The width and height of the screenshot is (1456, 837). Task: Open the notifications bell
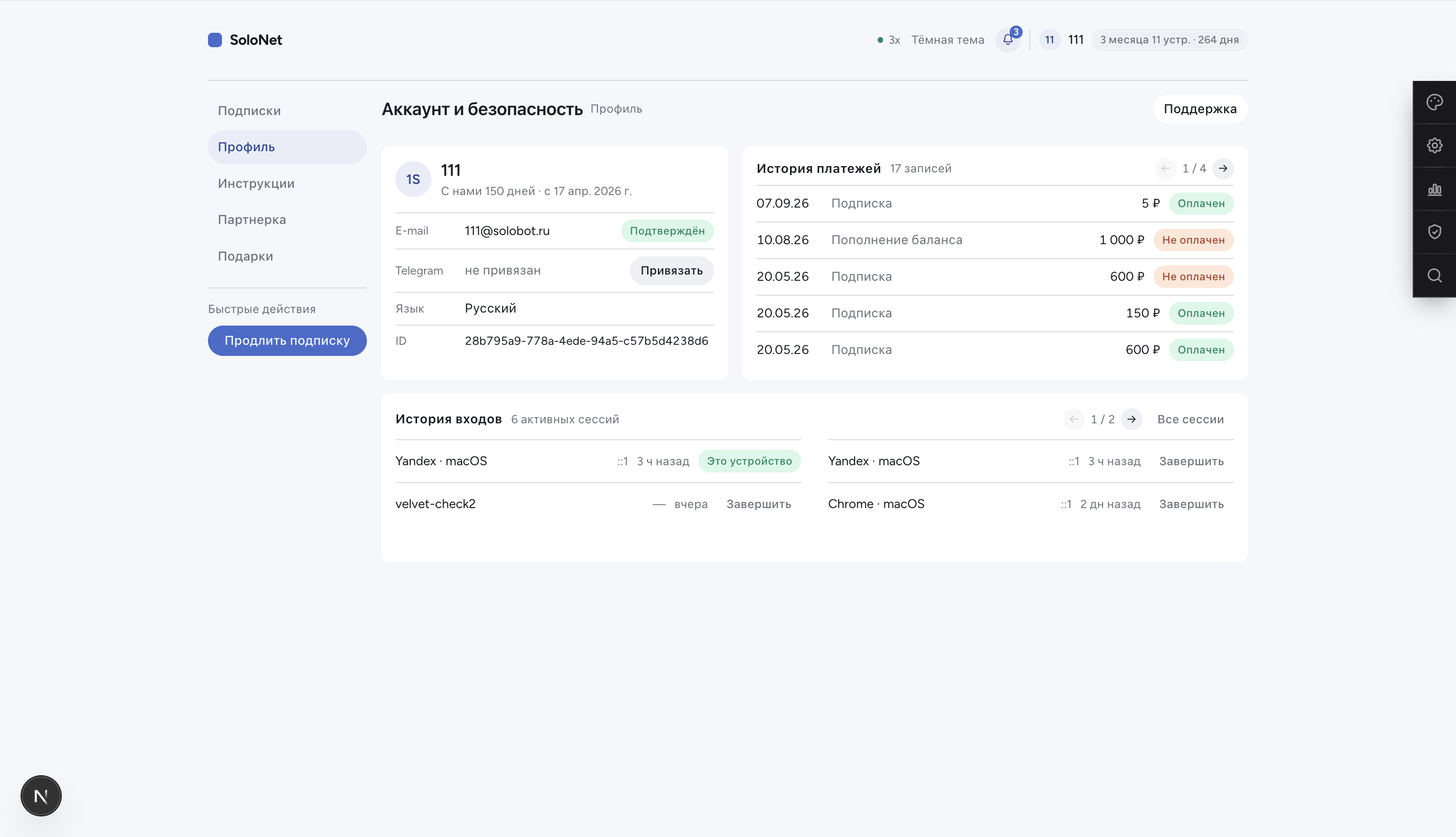click(x=1008, y=39)
